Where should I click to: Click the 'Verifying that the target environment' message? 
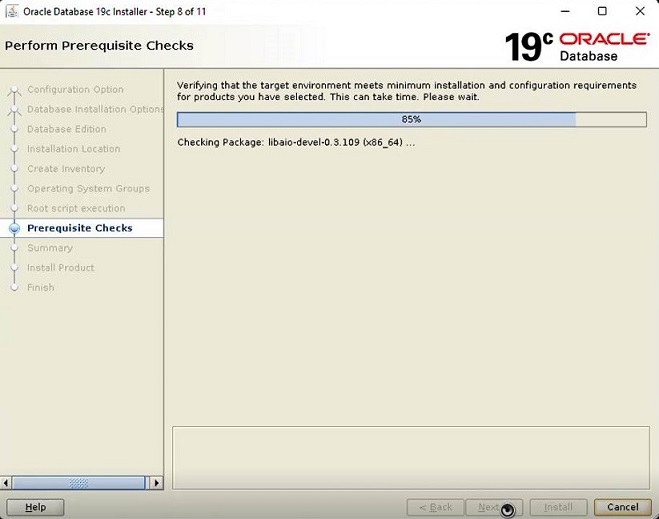tap(407, 91)
